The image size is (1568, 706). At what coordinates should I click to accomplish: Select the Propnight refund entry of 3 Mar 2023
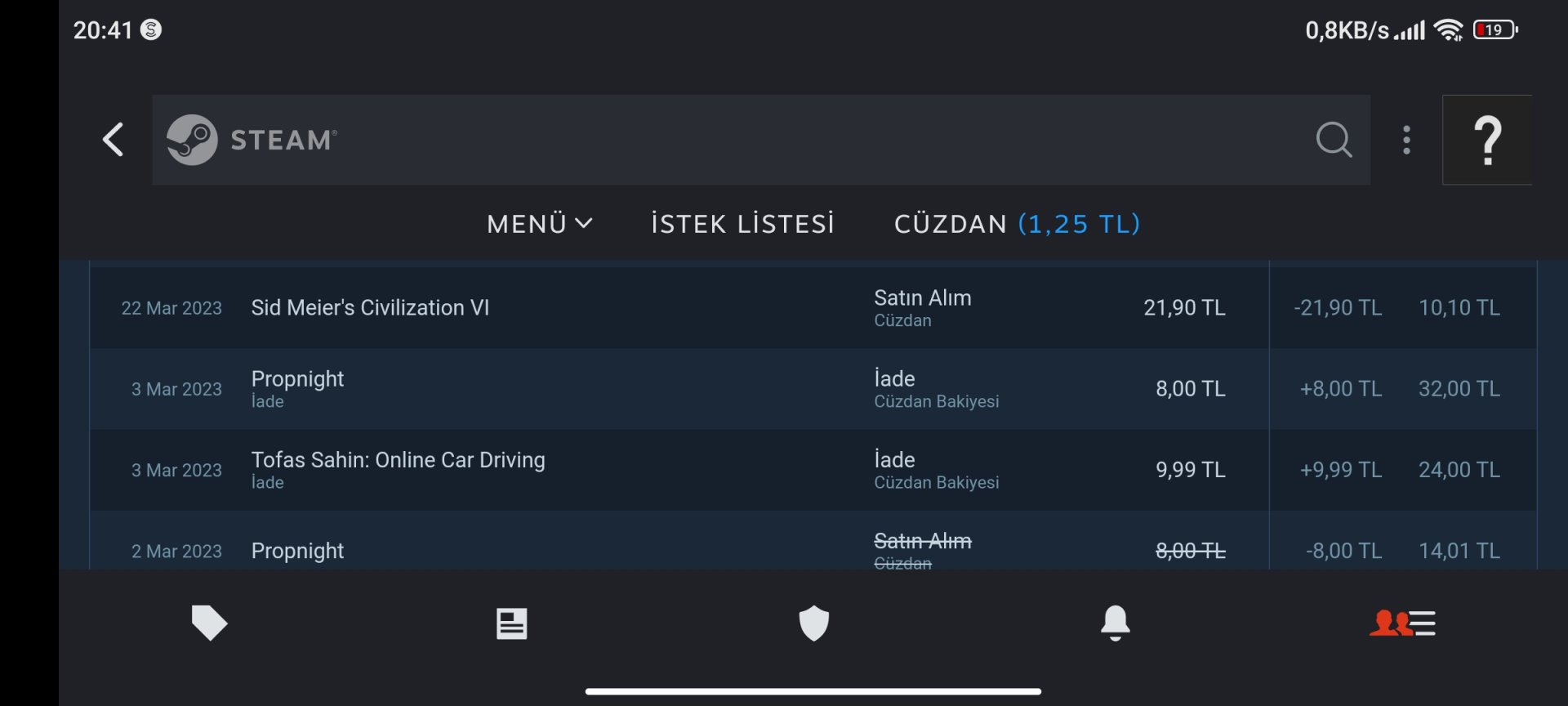coord(813,389)
